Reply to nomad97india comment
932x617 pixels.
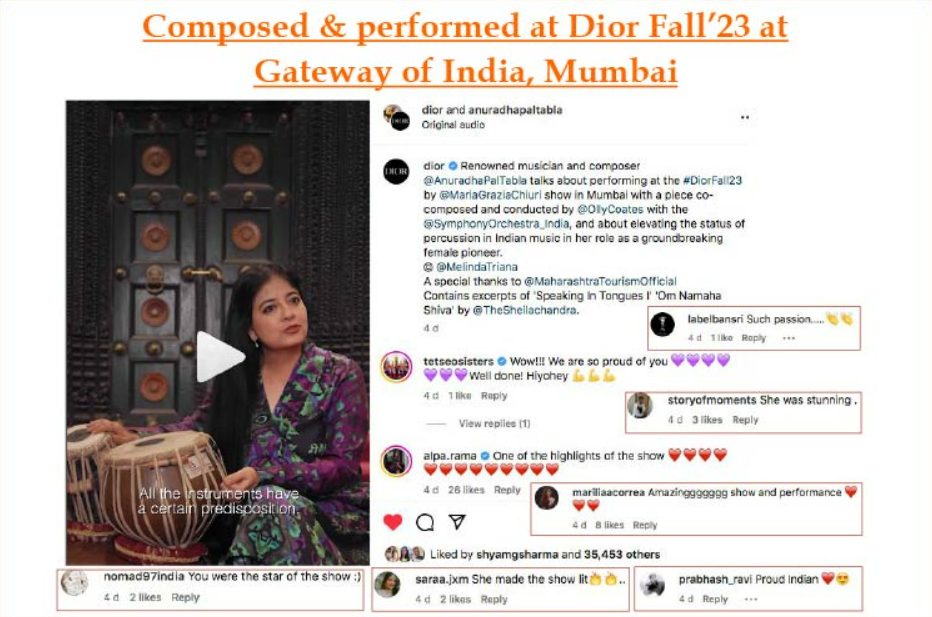coord(185,597)
